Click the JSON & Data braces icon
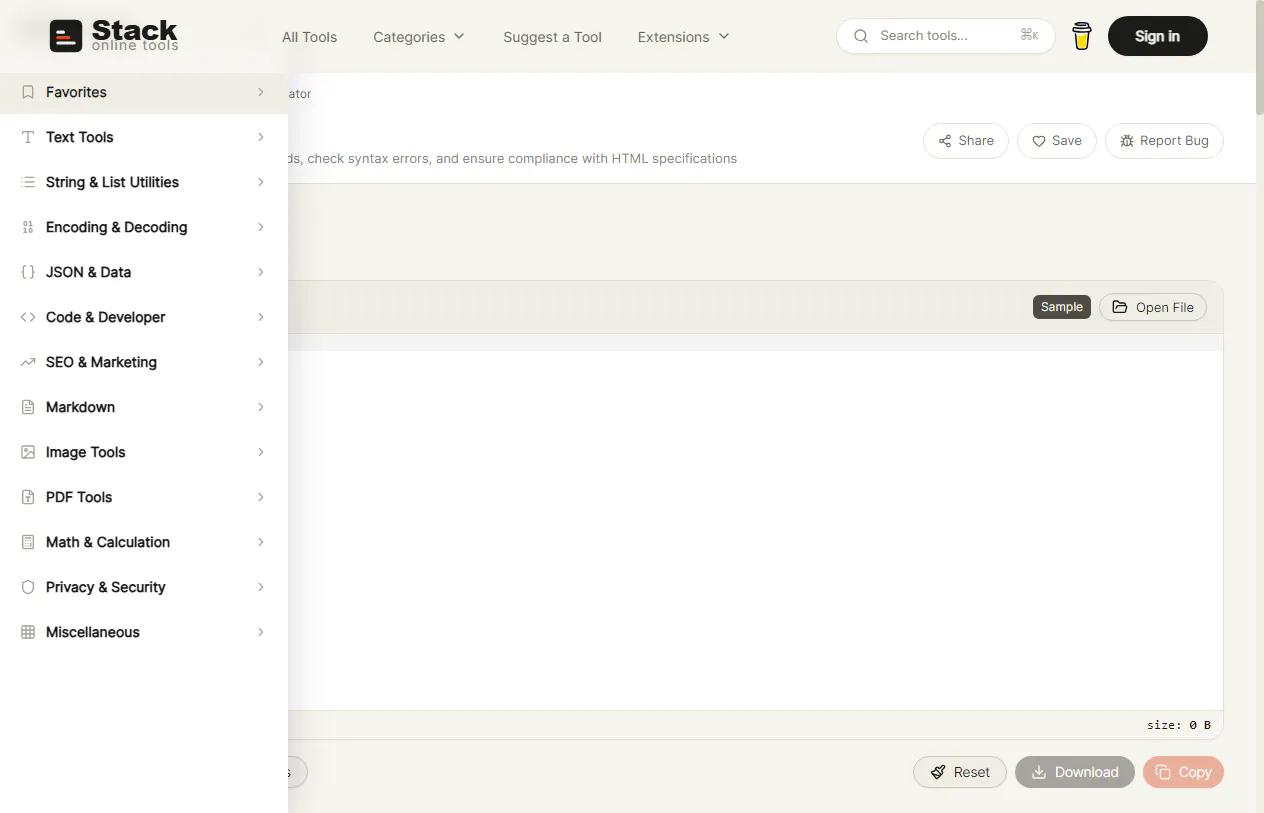 28,272
